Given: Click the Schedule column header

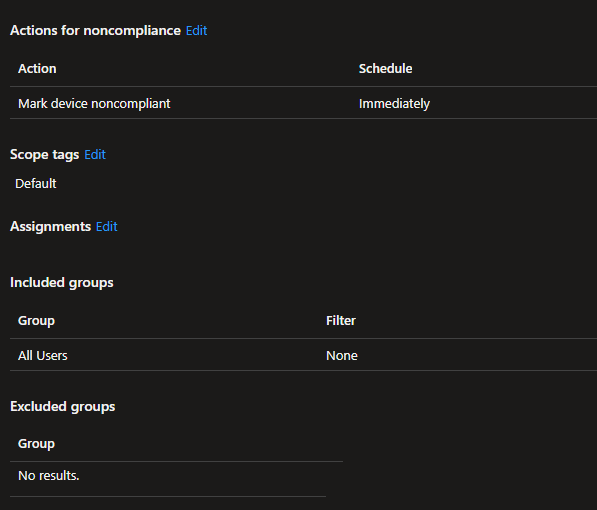Looking at the screenshot, I should [x=385, y=69].
